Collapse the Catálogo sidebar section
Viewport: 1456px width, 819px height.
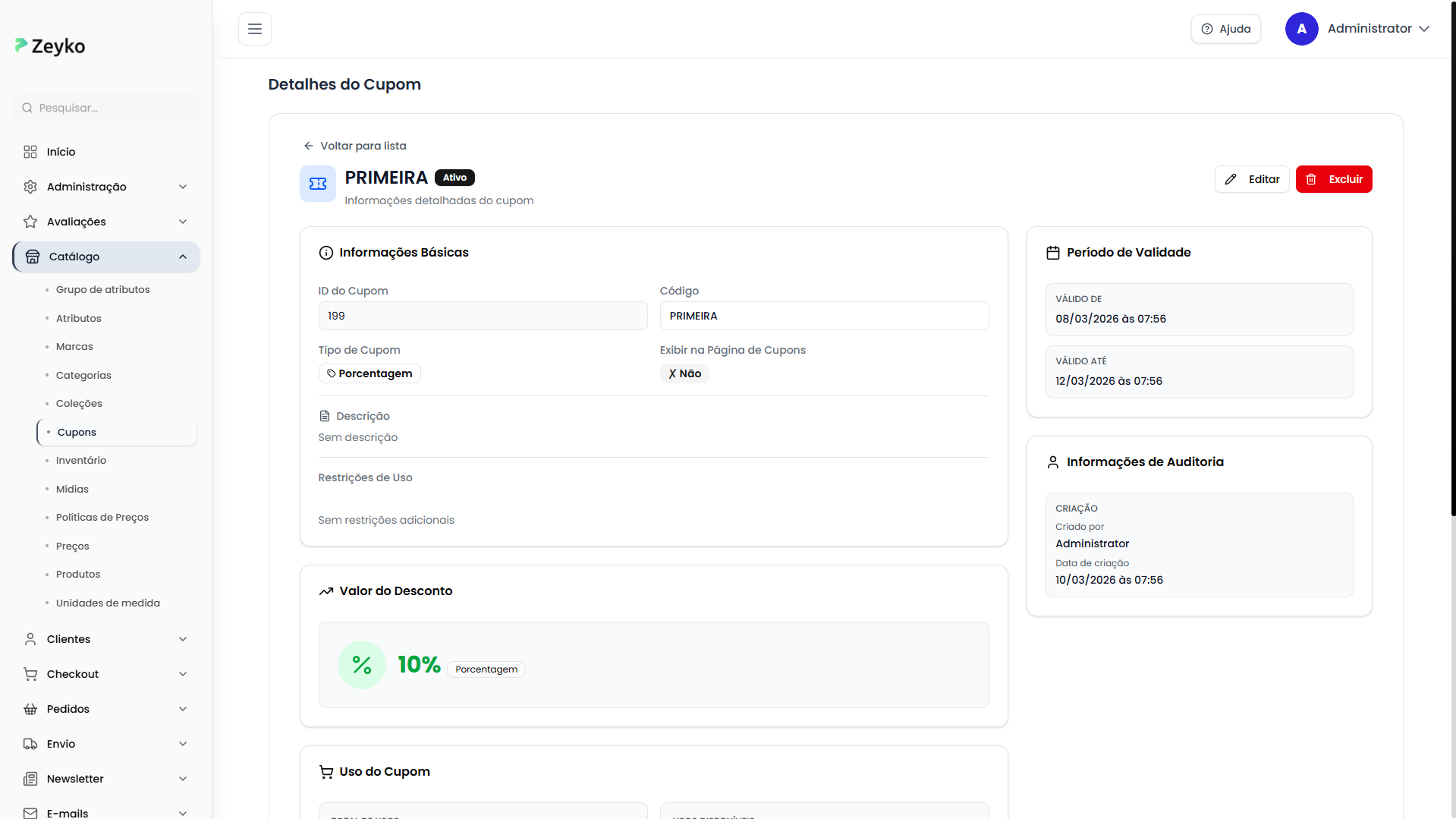[x=183, y=257]
